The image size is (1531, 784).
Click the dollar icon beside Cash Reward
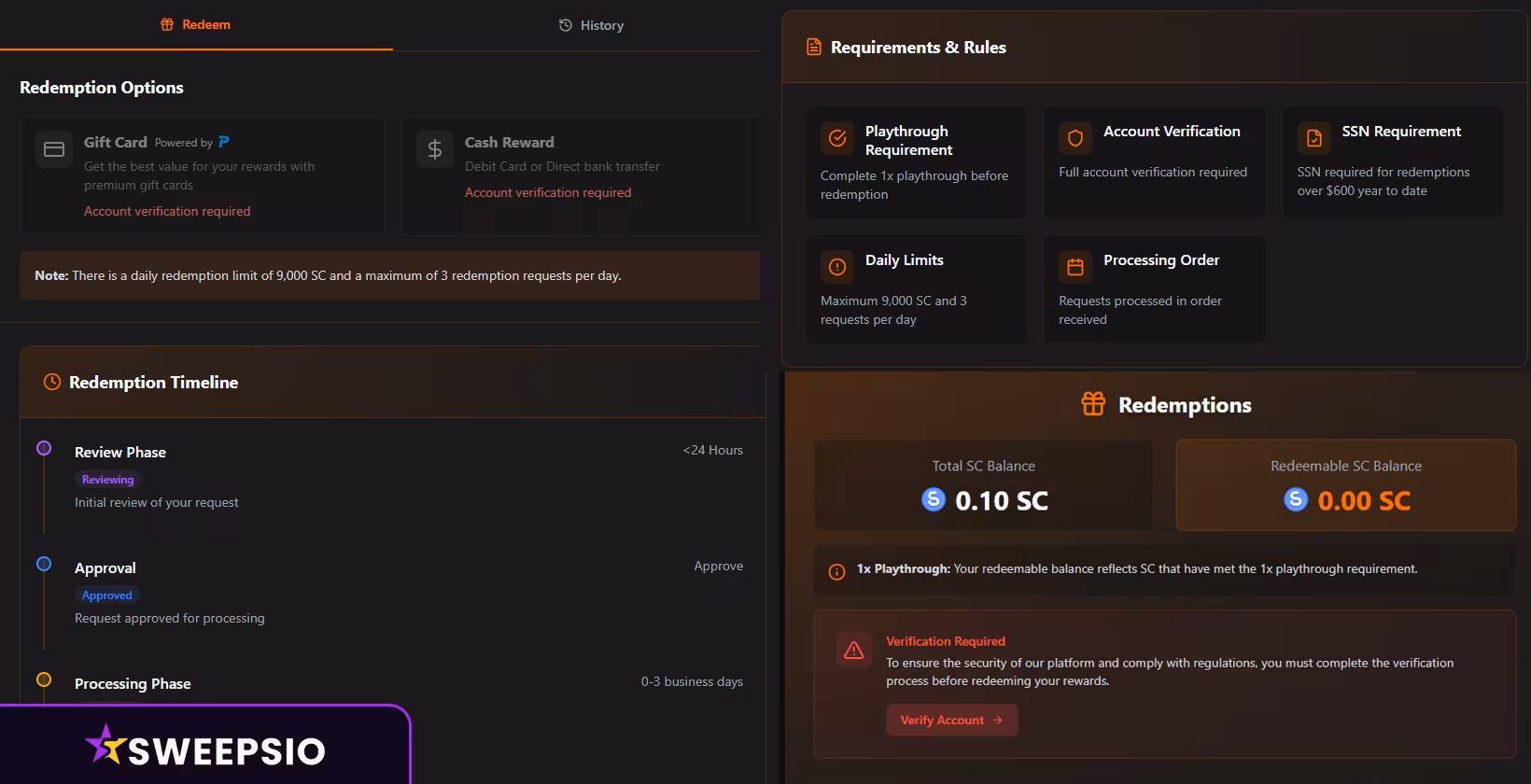point(435,149)
